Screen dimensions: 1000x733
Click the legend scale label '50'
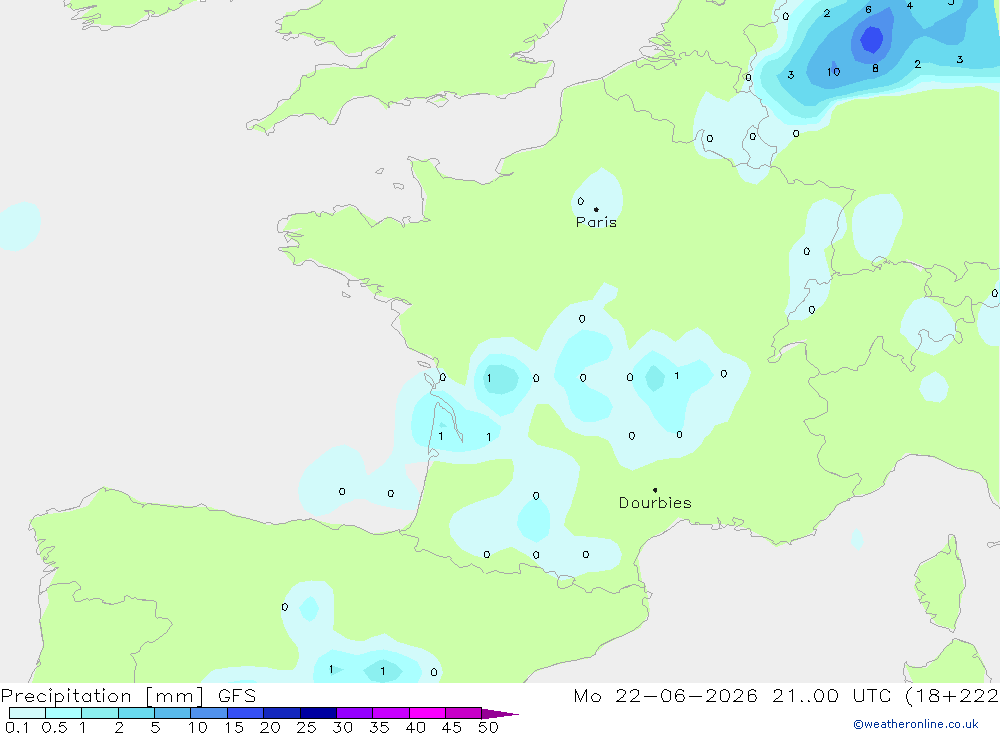(488, 727)
